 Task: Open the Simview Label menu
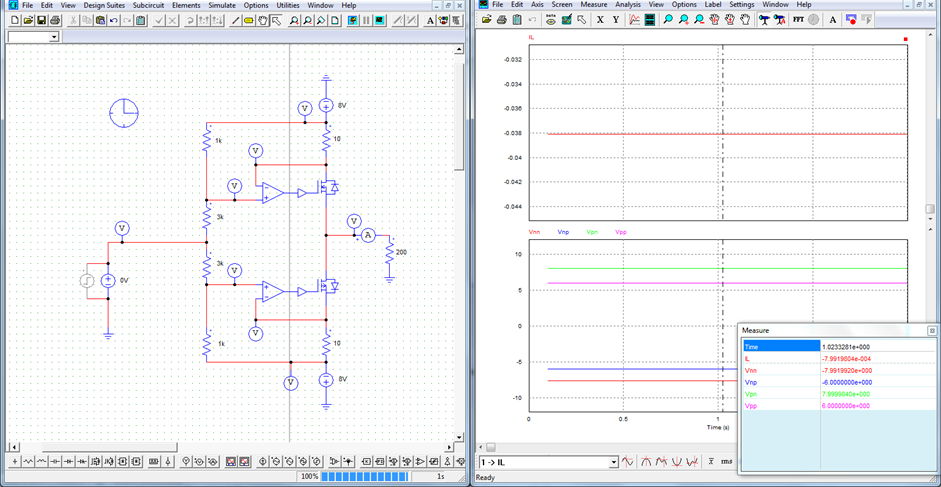coord(713,5)
